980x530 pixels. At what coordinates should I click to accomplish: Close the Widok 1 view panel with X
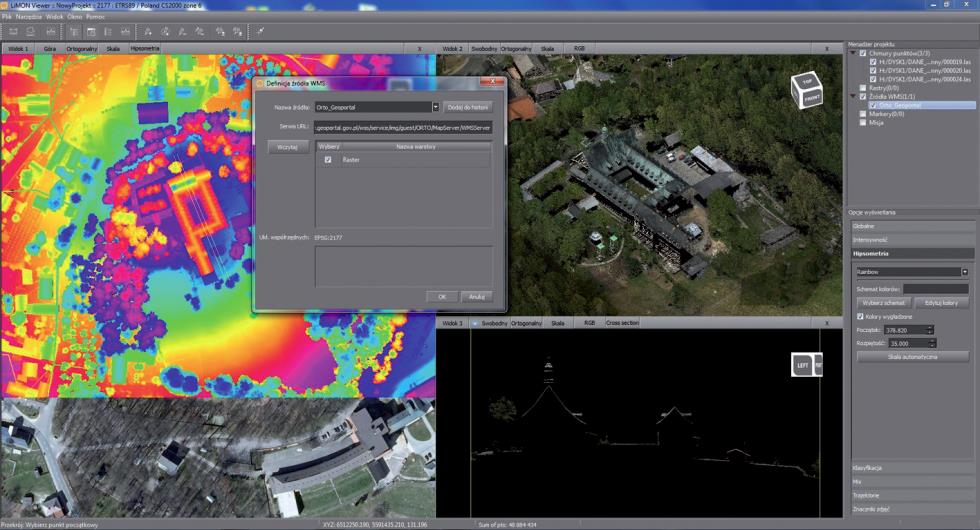pyautogui.click(x=419, y=49)
